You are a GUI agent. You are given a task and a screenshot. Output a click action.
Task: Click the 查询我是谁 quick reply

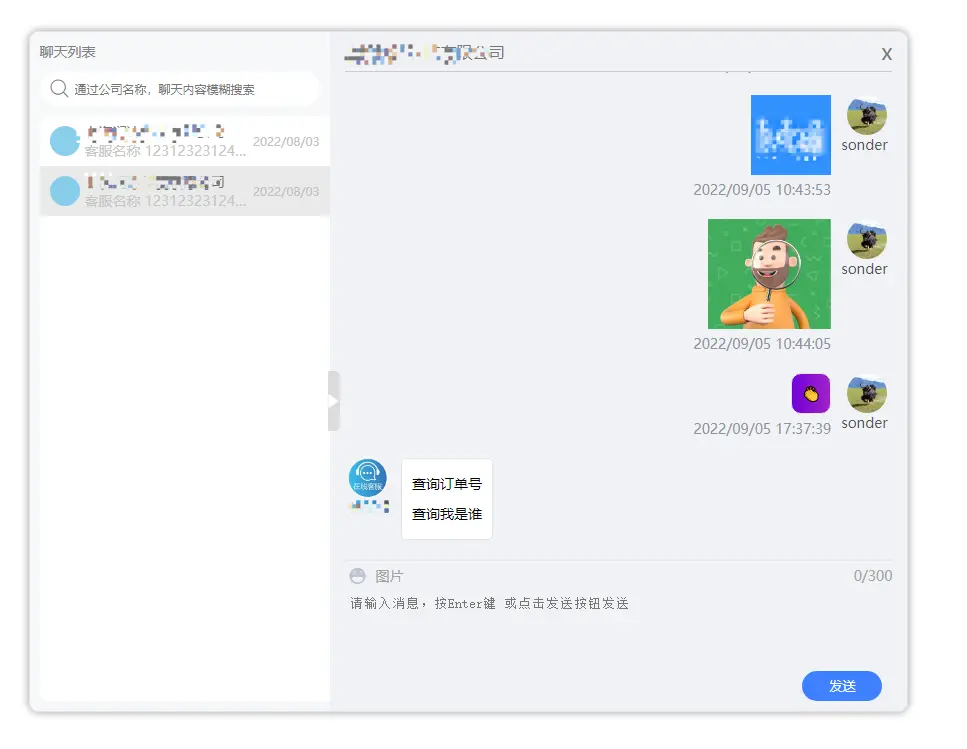click(447, 514)
